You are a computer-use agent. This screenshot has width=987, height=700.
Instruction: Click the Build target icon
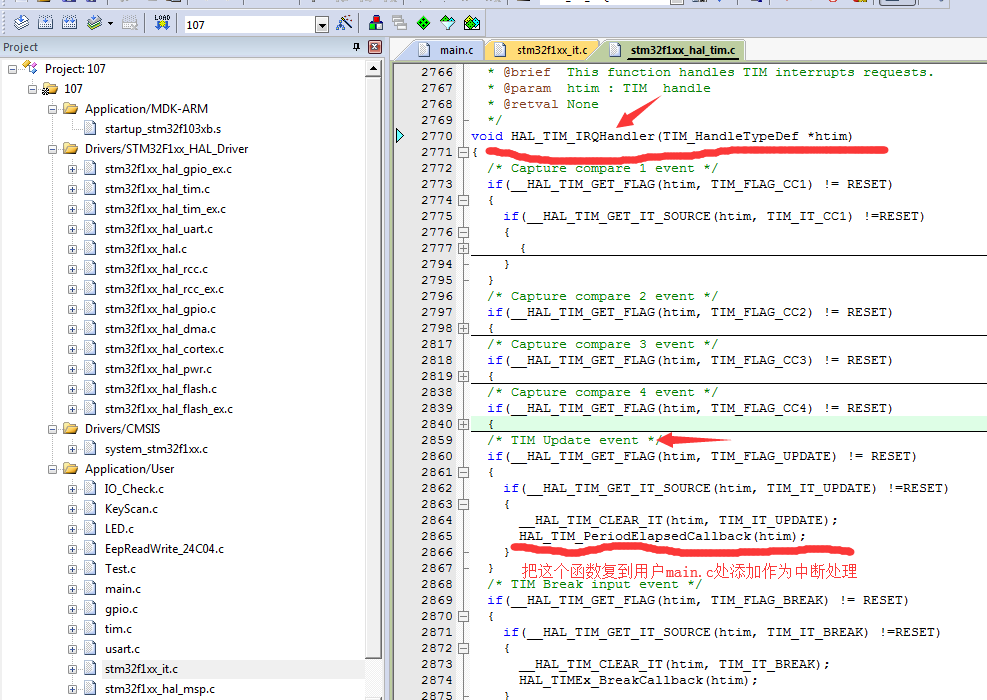46,23
